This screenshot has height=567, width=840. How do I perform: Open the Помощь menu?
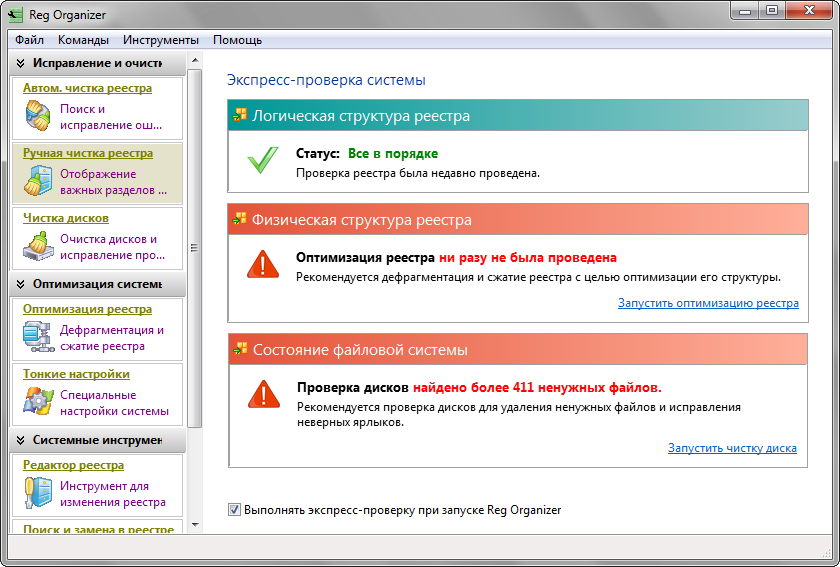(x=237, y=40)
